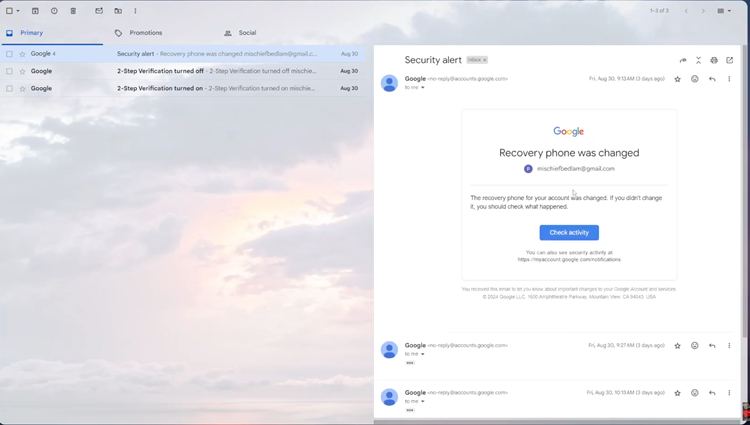Expand 'to me' details on the 9:13 AM message

tap(422, 87)
